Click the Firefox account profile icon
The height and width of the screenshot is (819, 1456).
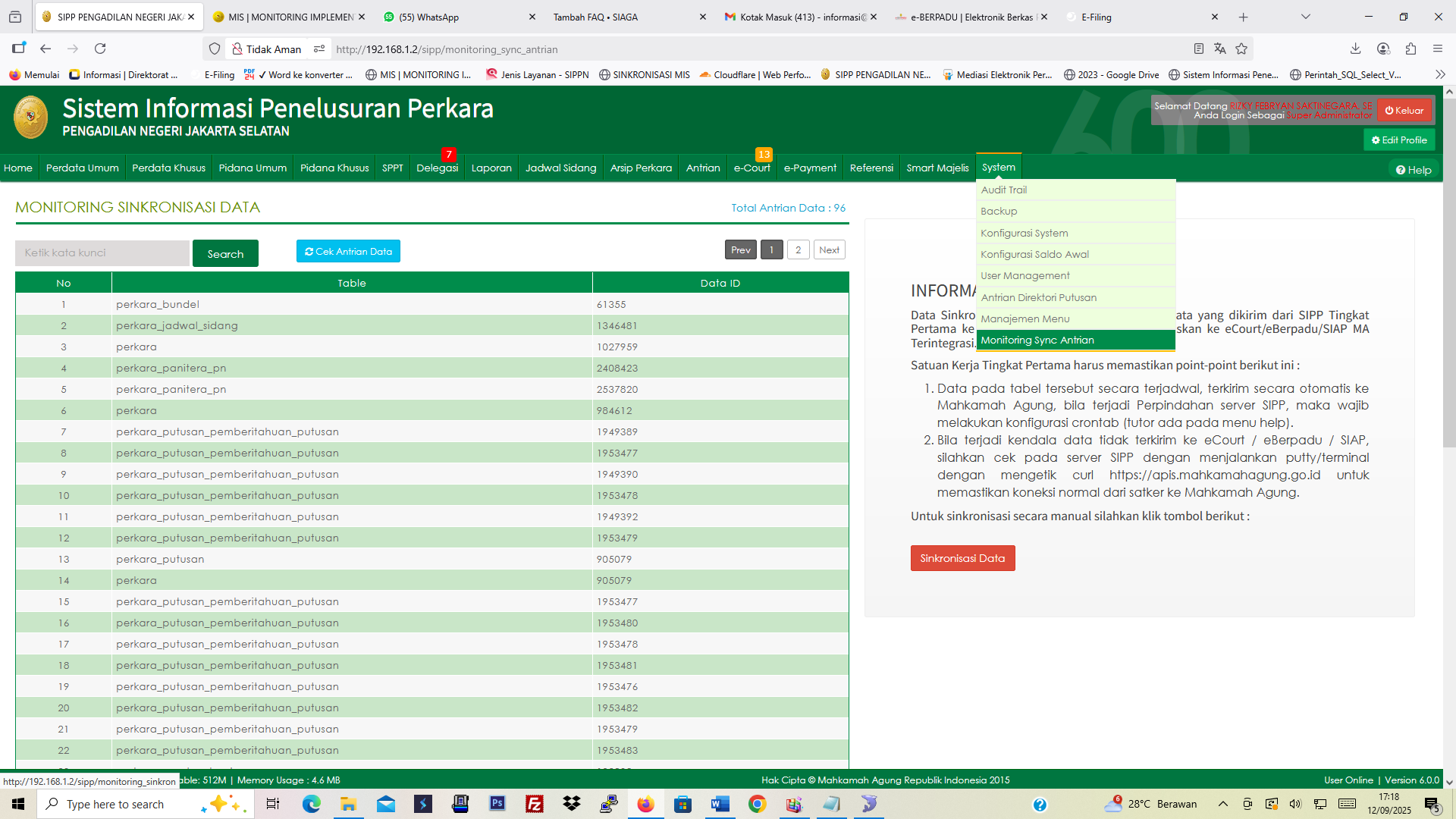[1383, 49]
